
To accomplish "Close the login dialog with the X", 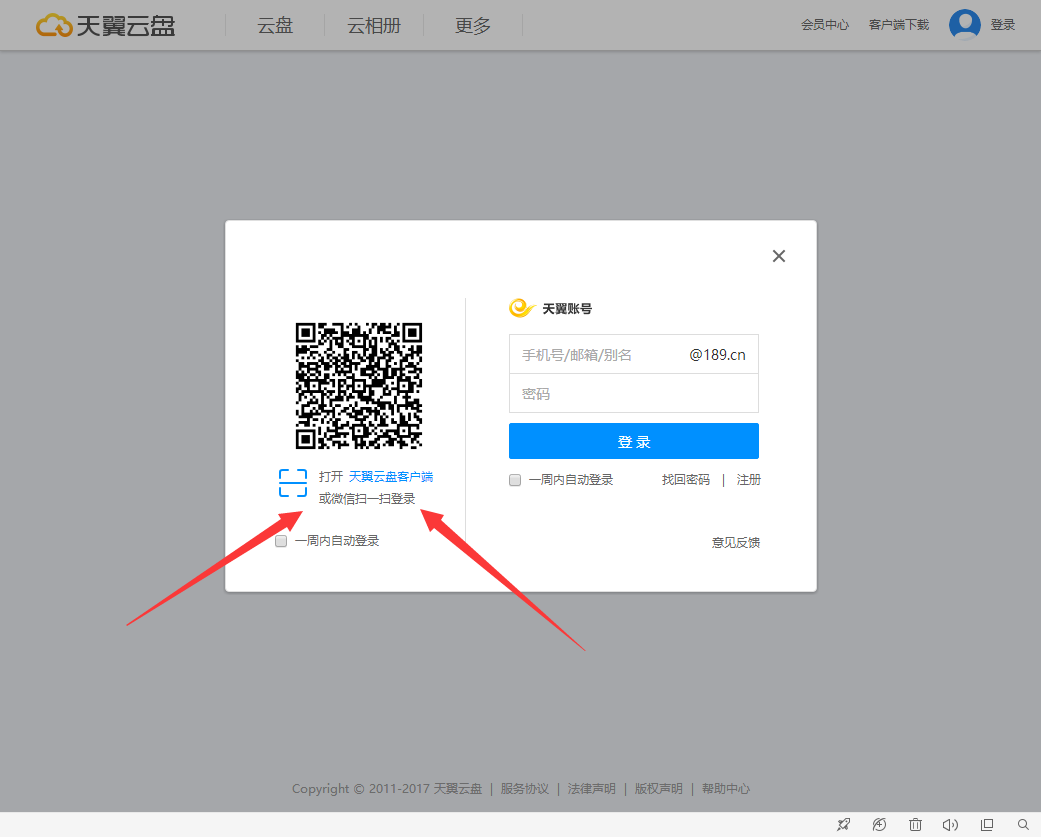I will pos(779,256).
